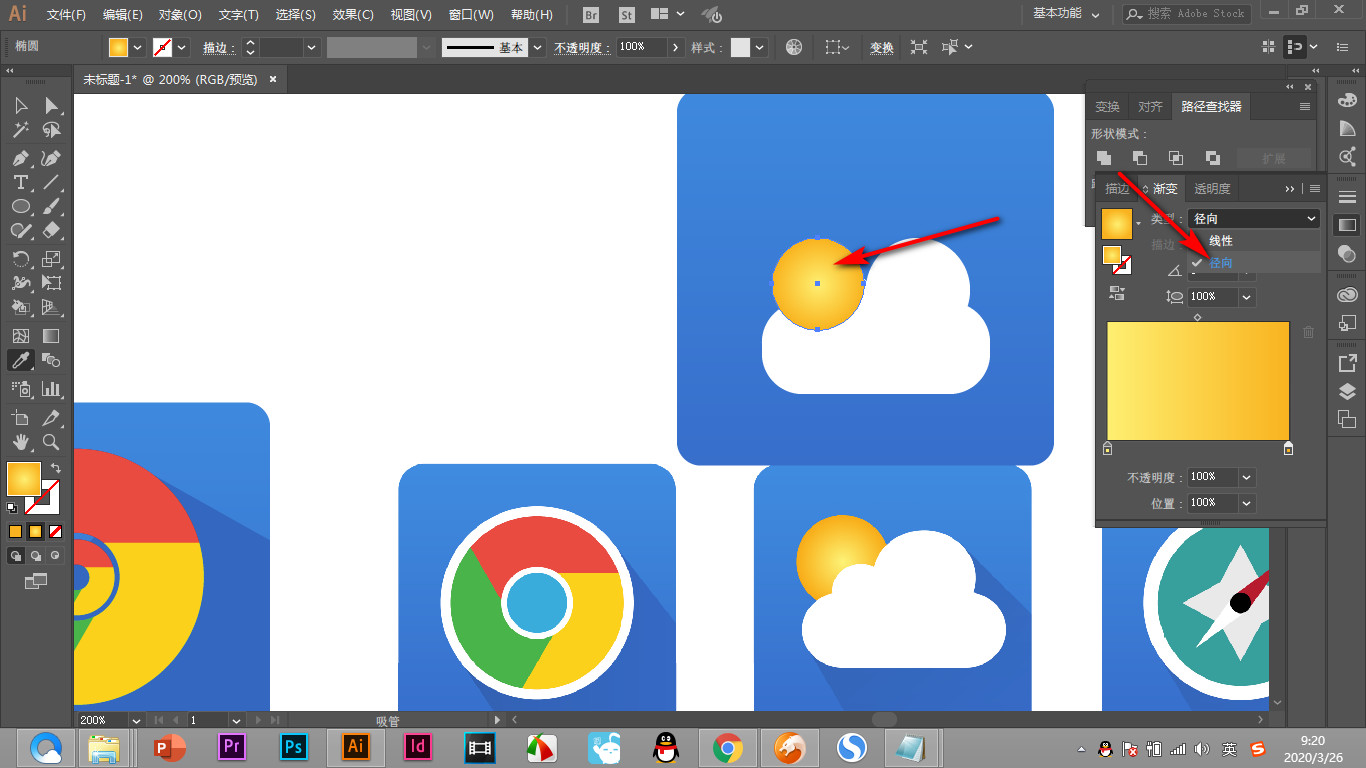
Task: Enable Draw Normal mode
Action: tap(16, 555)
